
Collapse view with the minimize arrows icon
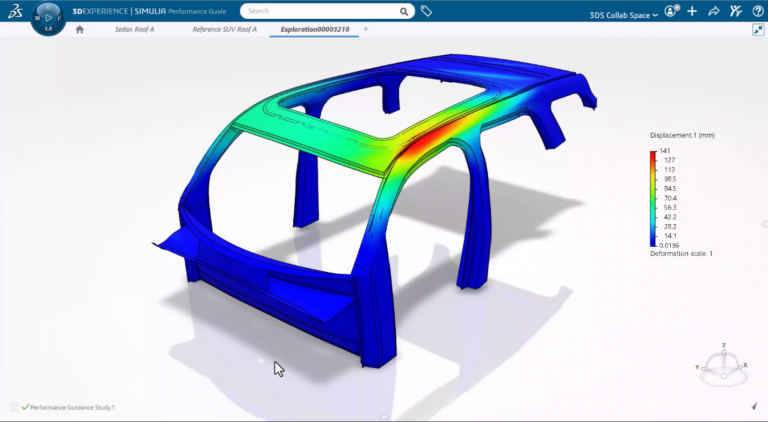coord(758,30)
